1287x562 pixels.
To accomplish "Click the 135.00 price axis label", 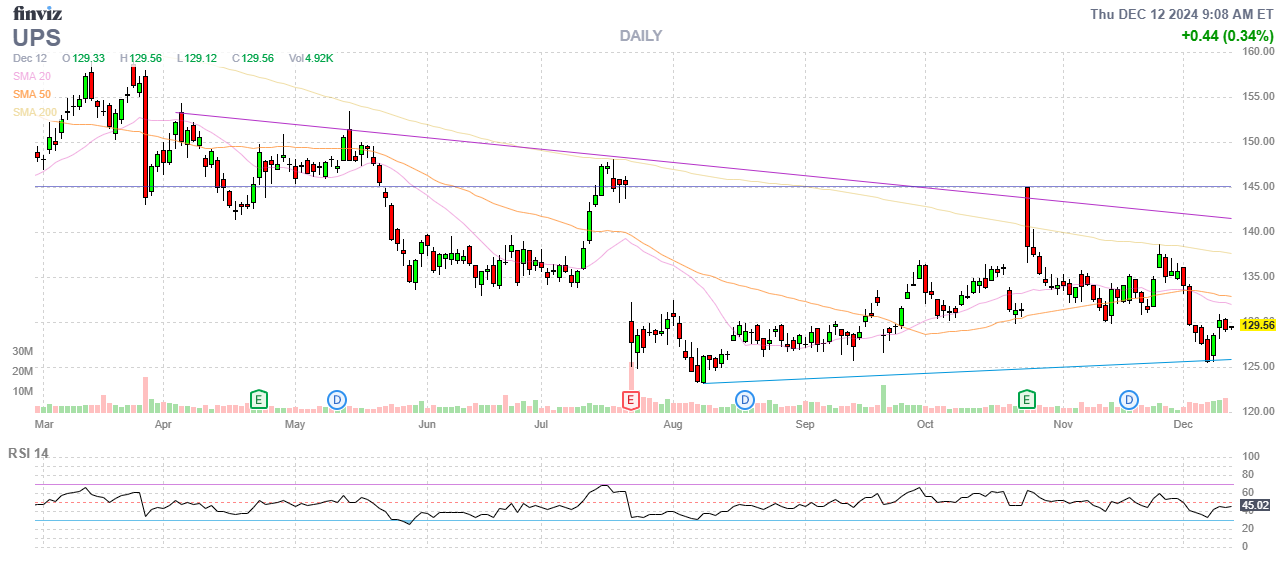I will tap(1256, 277).
